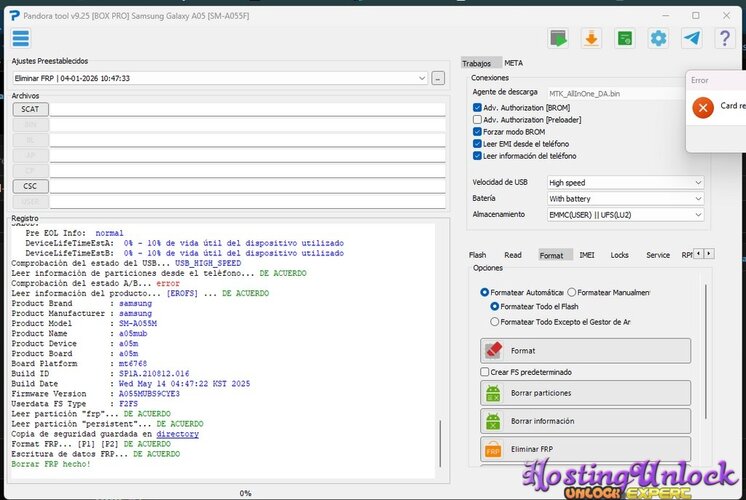Click the orange FRP lock icon
The width and height of the screenshot is (746, 500).
[493, 449]
